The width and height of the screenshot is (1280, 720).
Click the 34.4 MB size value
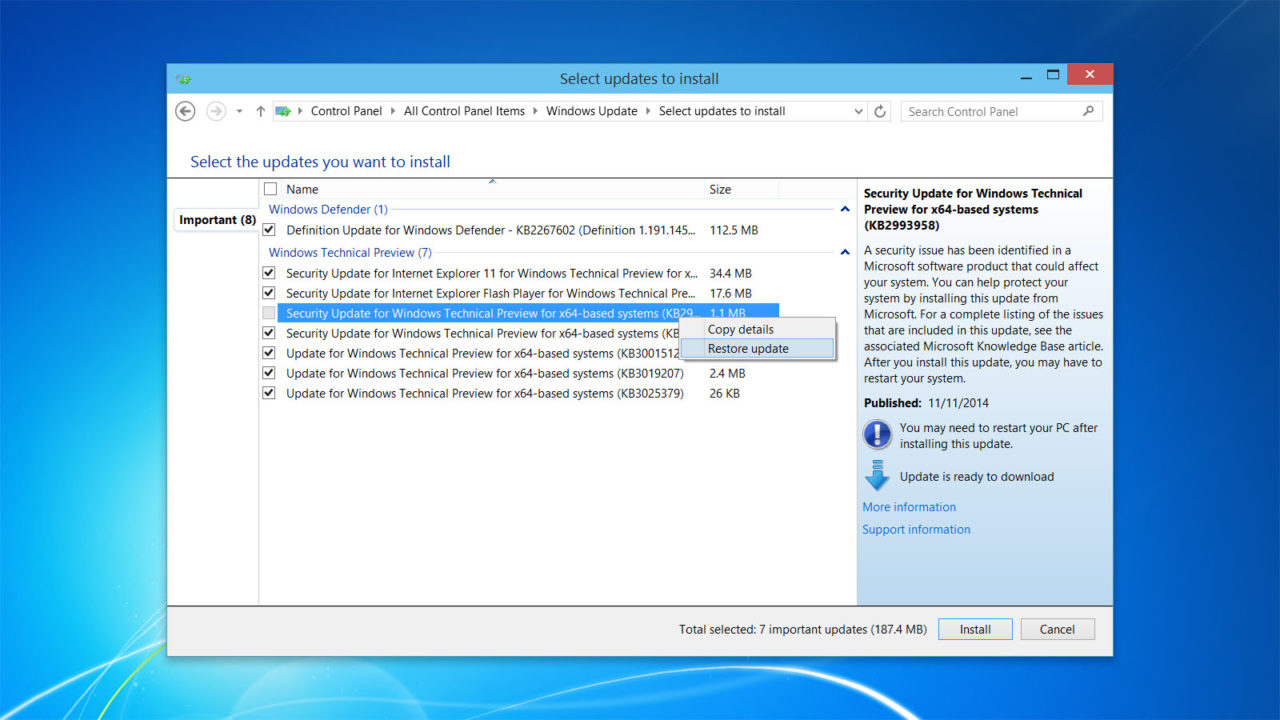click(730, 273)
